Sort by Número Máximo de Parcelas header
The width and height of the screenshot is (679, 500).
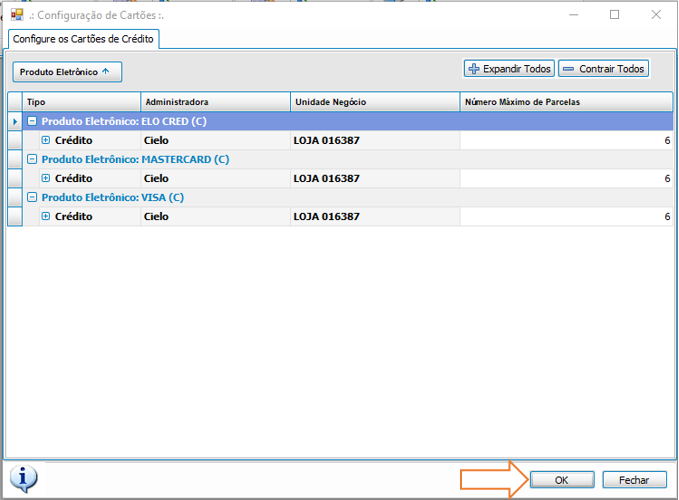(x=566, y=102)
